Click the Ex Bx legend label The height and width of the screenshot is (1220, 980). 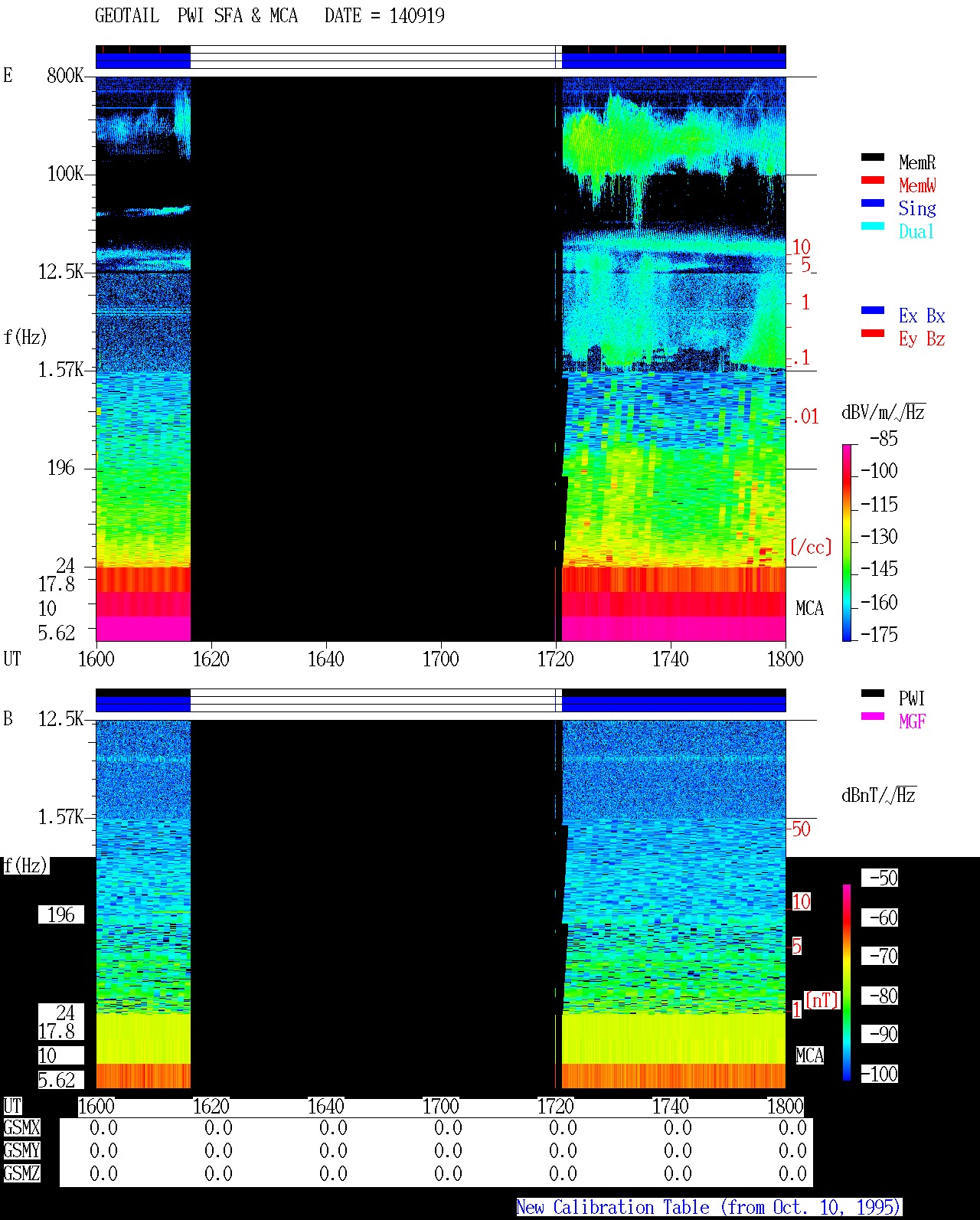click(x=922, y=316)
